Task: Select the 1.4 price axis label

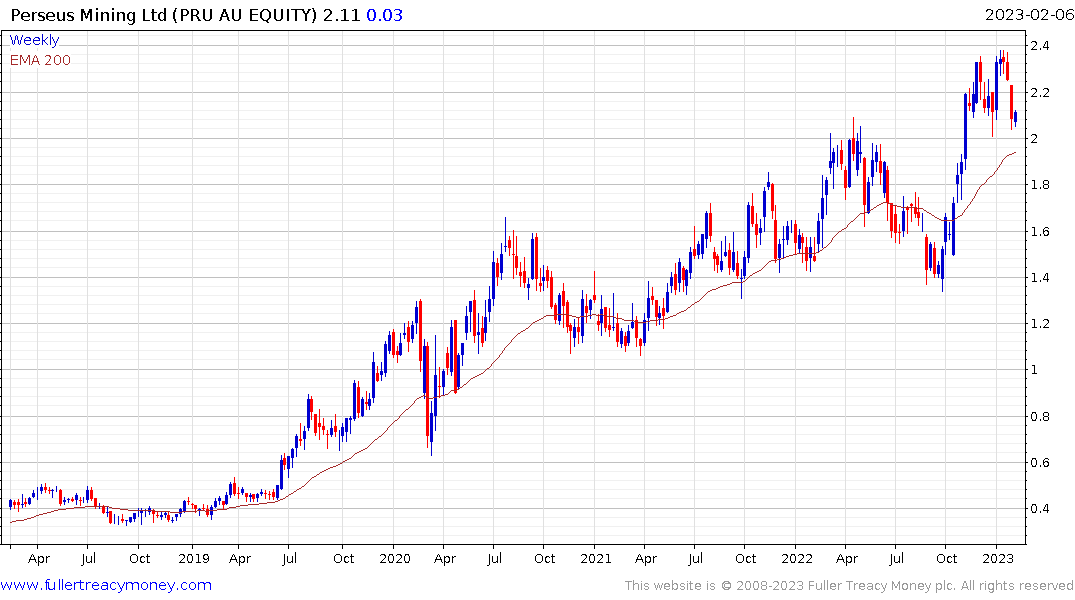Action: (1040, 278)
